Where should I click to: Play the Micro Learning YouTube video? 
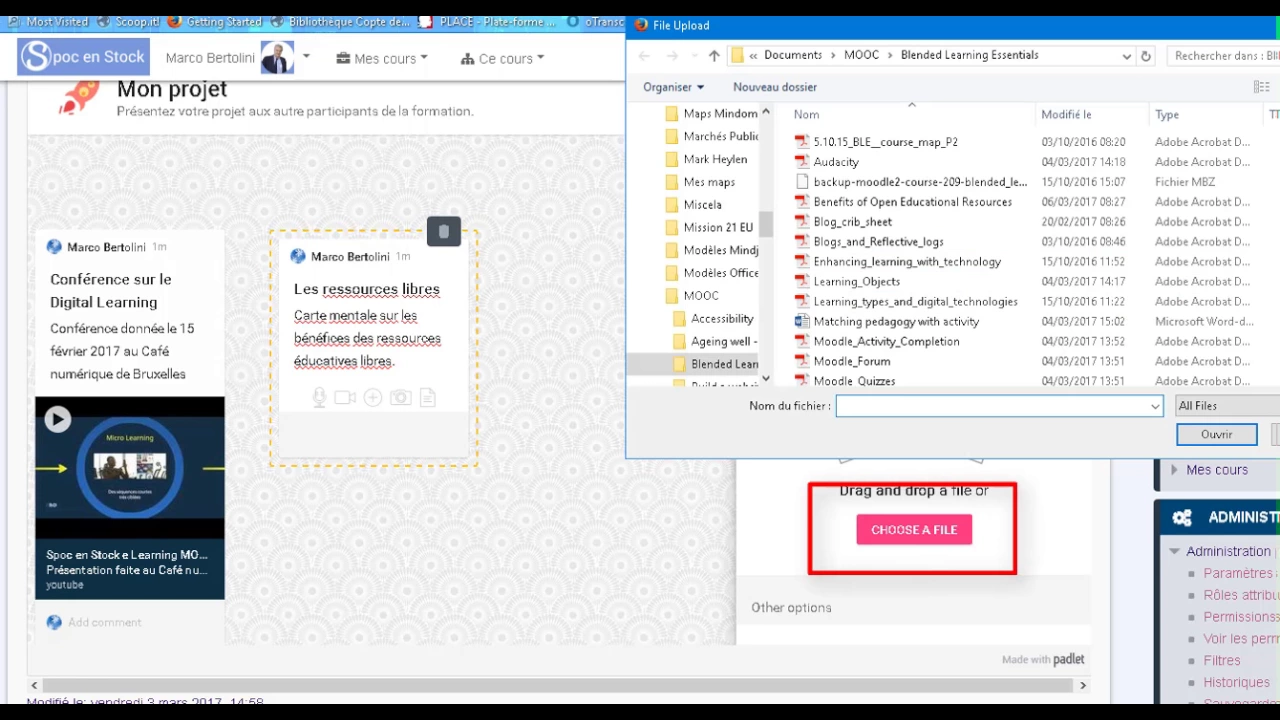click(58, 419)
